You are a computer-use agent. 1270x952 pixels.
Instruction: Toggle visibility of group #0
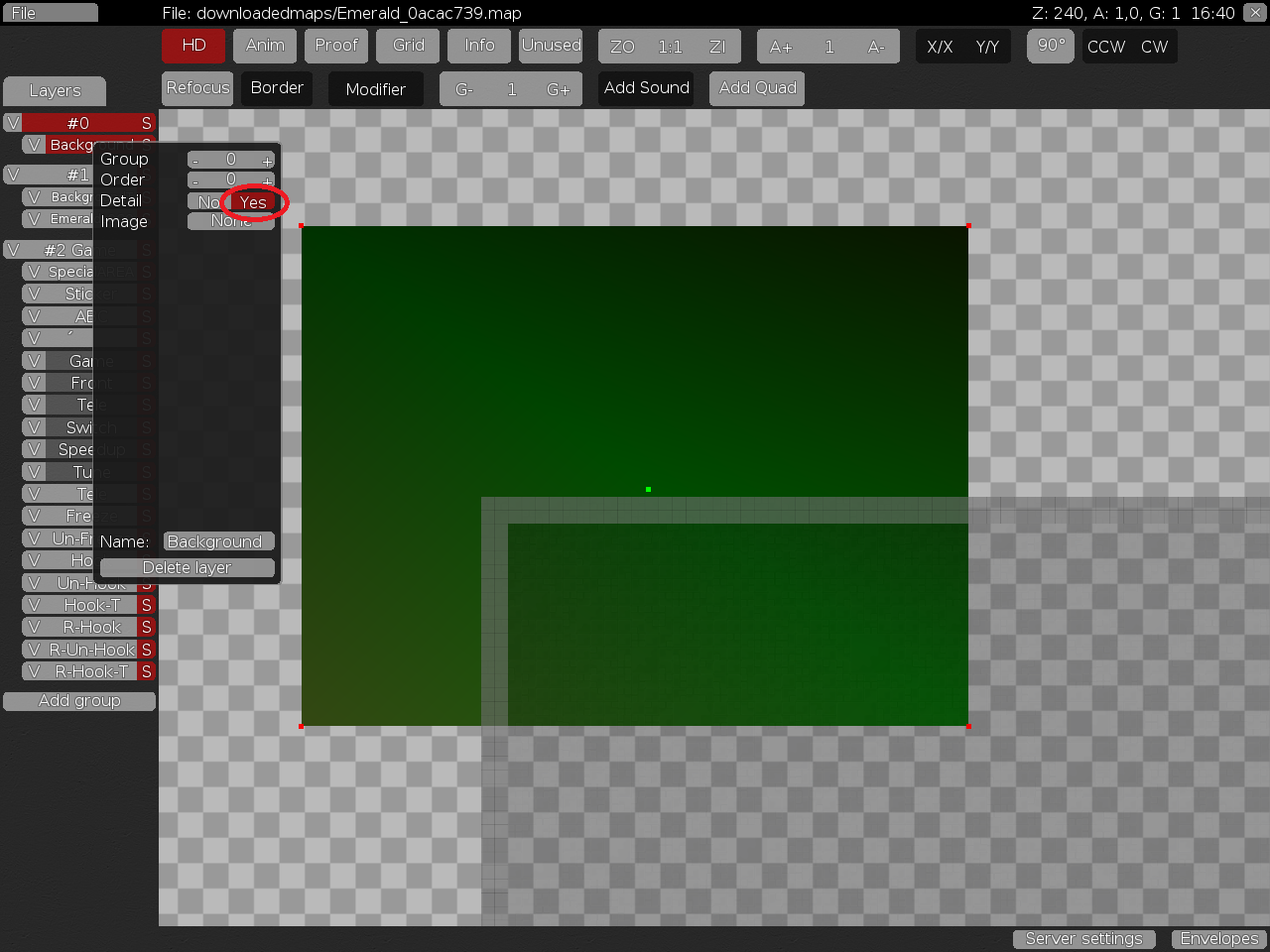[12, 123]
